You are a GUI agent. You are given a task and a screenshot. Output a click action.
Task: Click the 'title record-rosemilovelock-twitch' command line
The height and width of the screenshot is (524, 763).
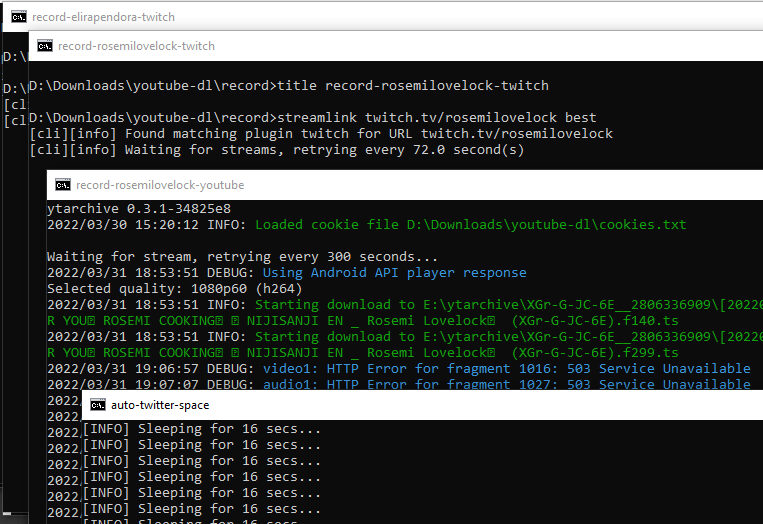pyautogui.click(x=289, y=86)
